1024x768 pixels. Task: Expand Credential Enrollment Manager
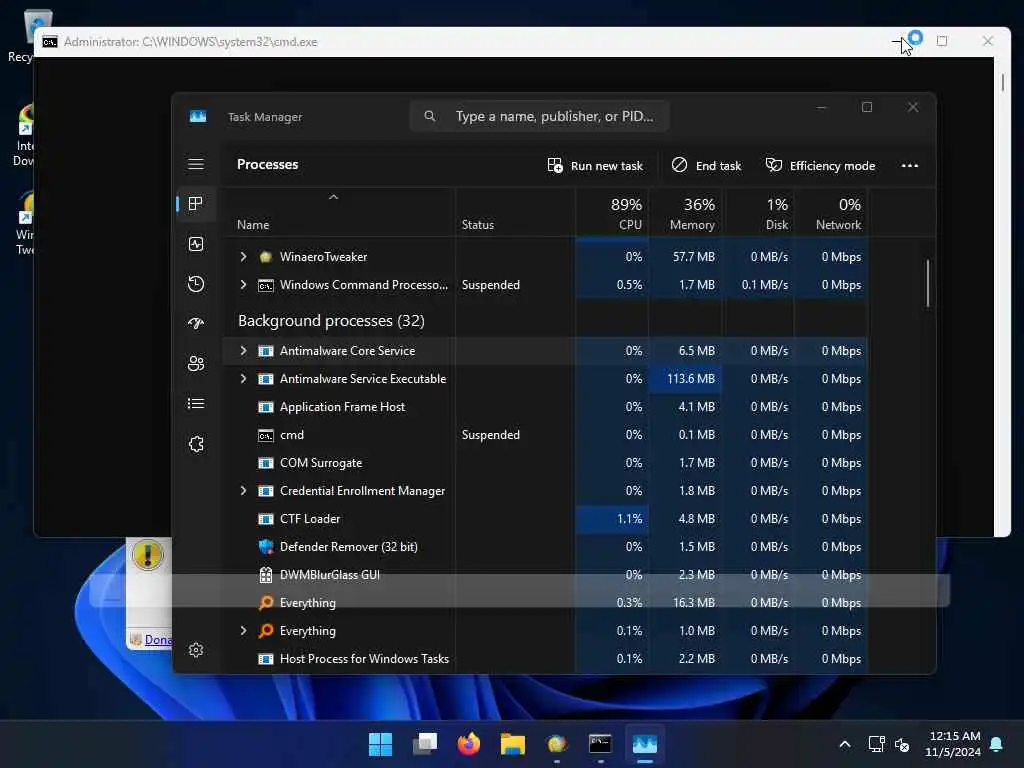(243, 490)
